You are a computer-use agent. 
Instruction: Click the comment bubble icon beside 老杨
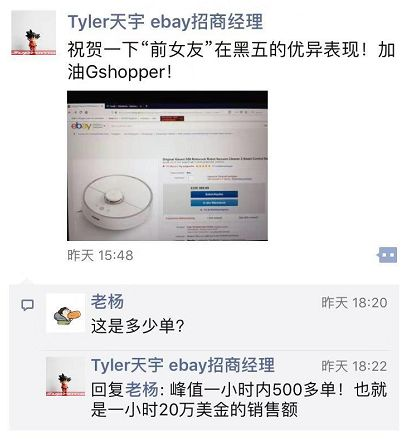click(27, 305)
